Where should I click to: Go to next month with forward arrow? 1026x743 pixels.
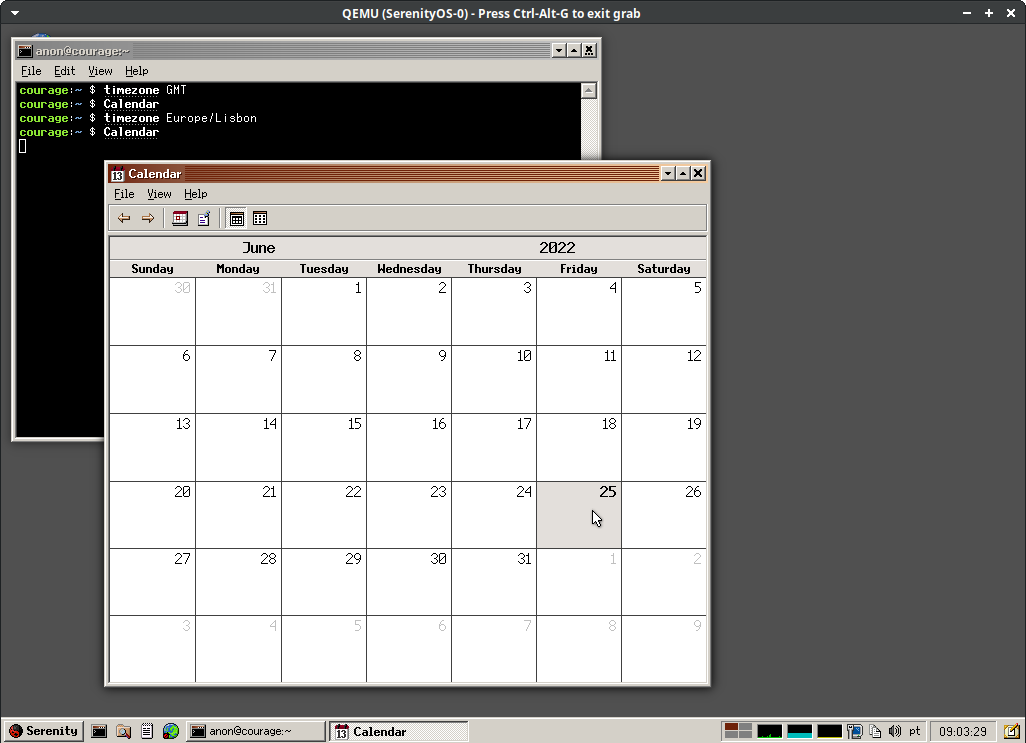[x=148, y=218]
